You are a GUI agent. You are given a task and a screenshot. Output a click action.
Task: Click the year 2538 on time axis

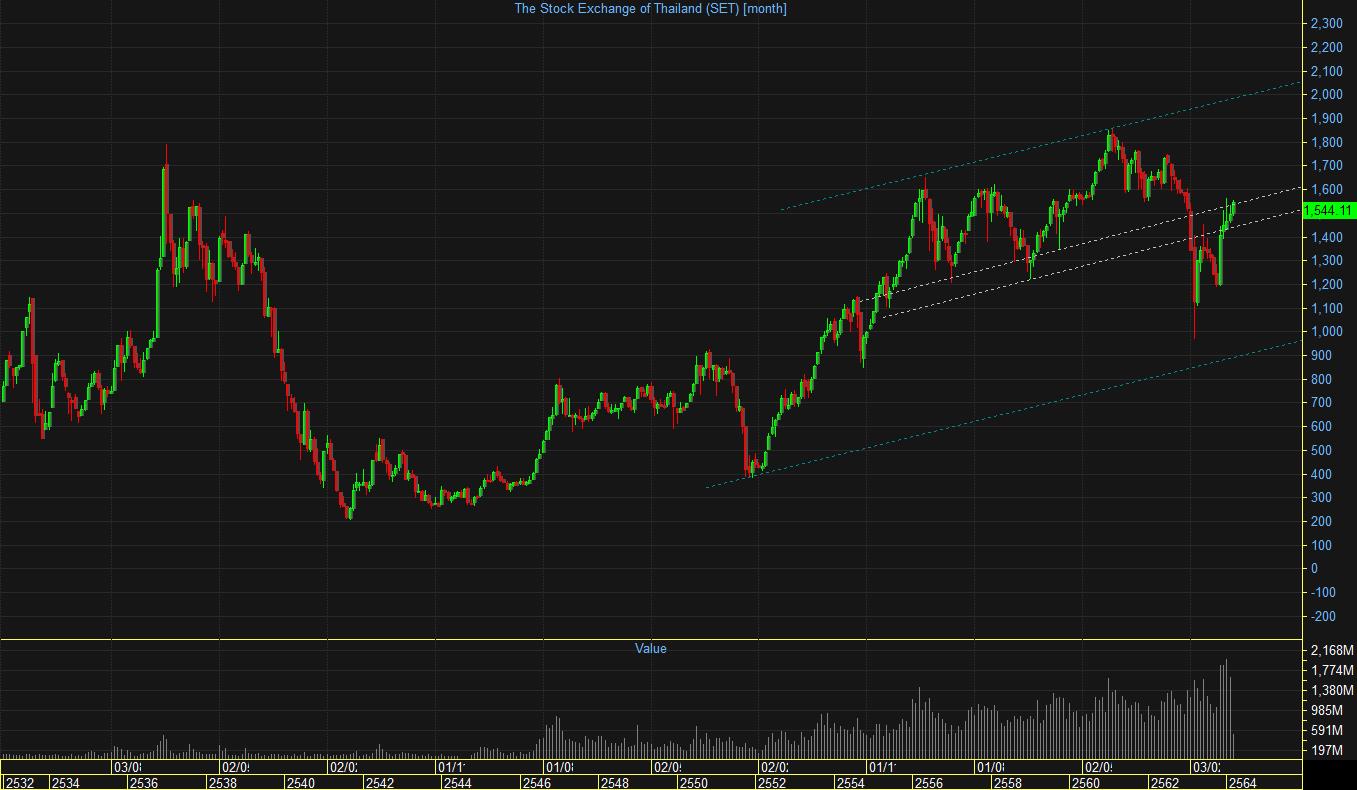tap(222, 783)
